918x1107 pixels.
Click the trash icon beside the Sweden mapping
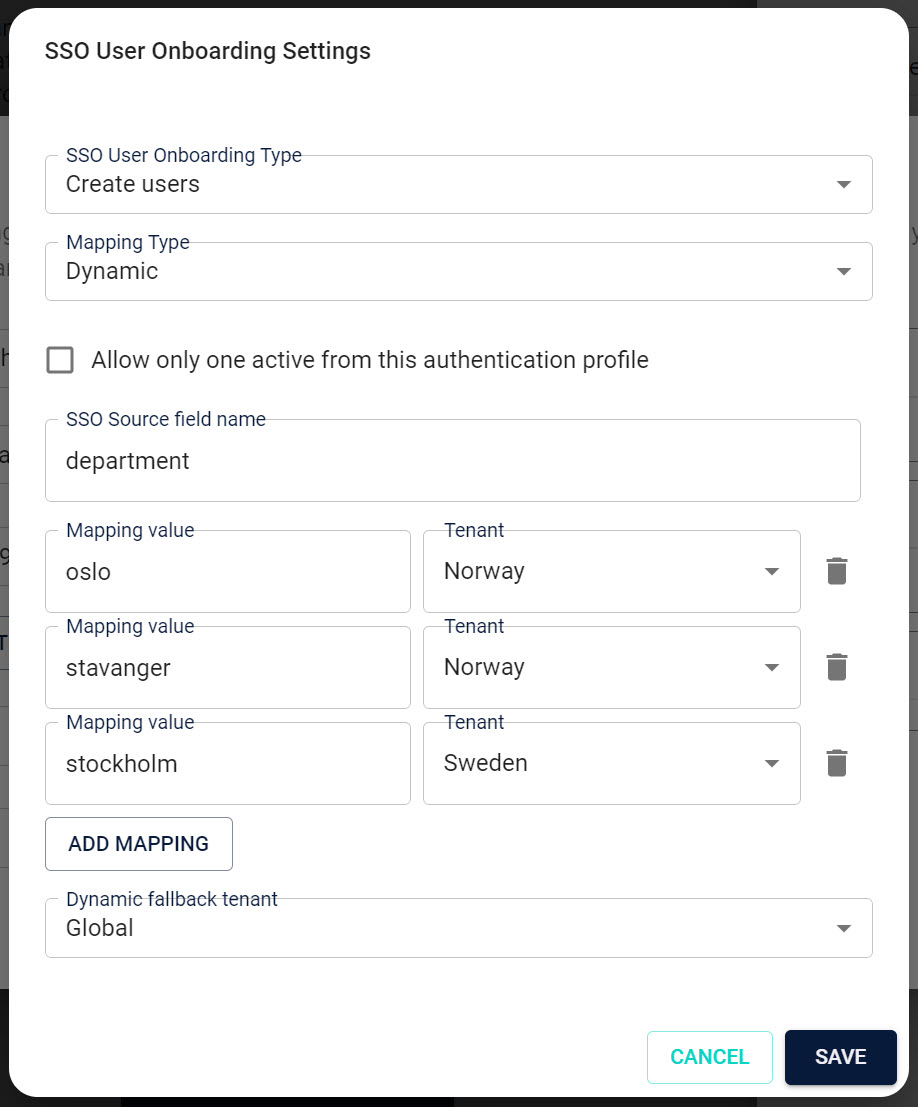pos(836,763)
